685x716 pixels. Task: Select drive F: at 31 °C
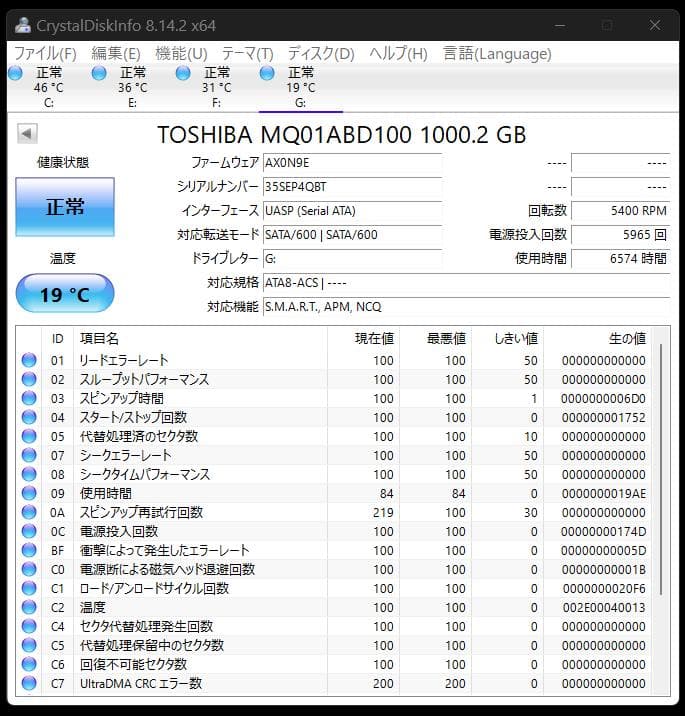[x=216, y=87]
